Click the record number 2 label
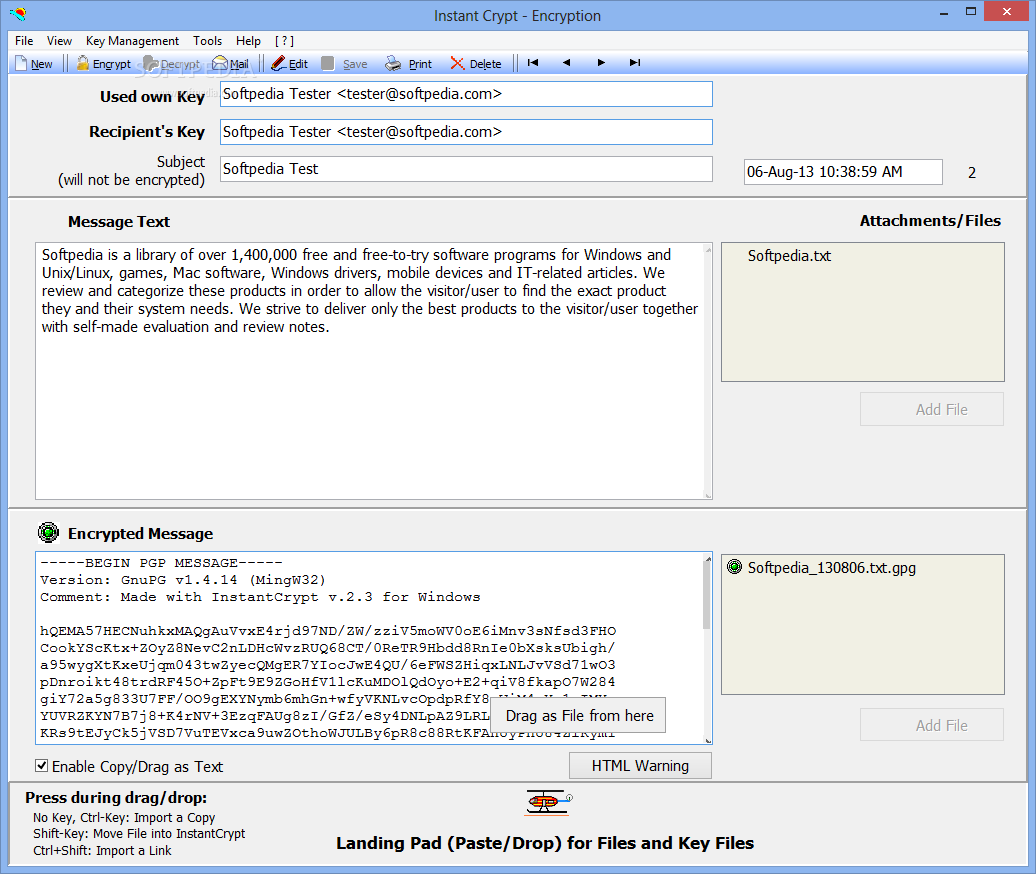This screenshot has height=874, width=1036. 971,172
